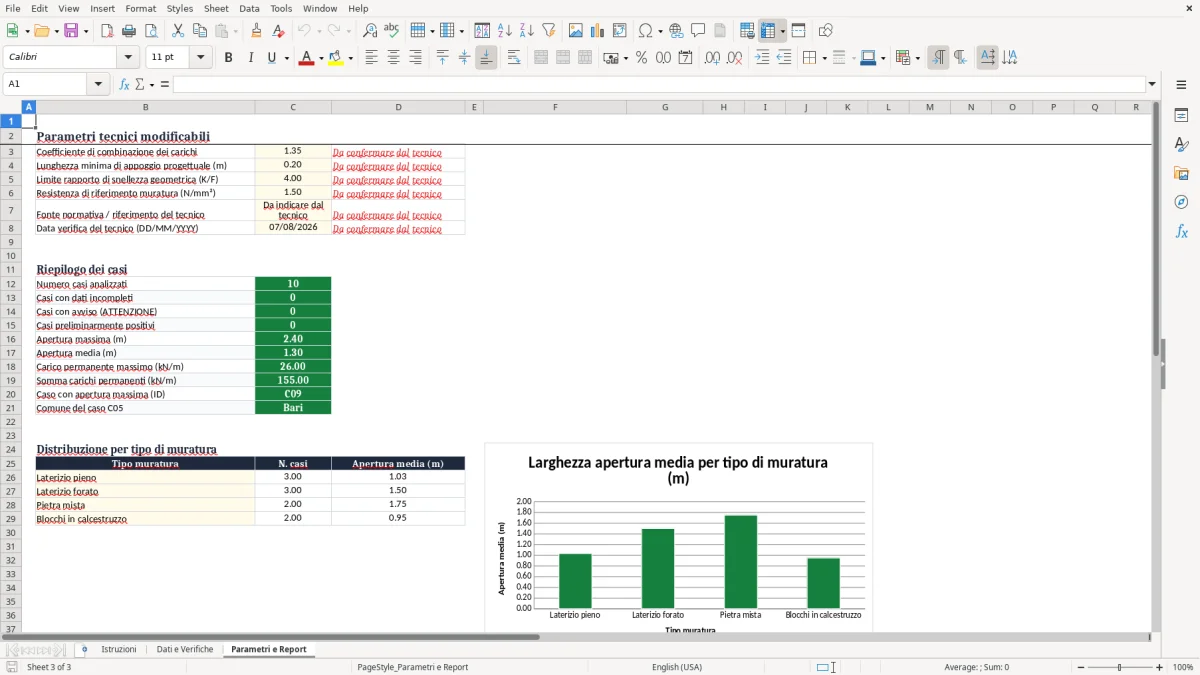This screenshot has width=1200, height=675.
Task: Apply yellow background color swatch
Action: pyautogui.click(x=335, y=58)
